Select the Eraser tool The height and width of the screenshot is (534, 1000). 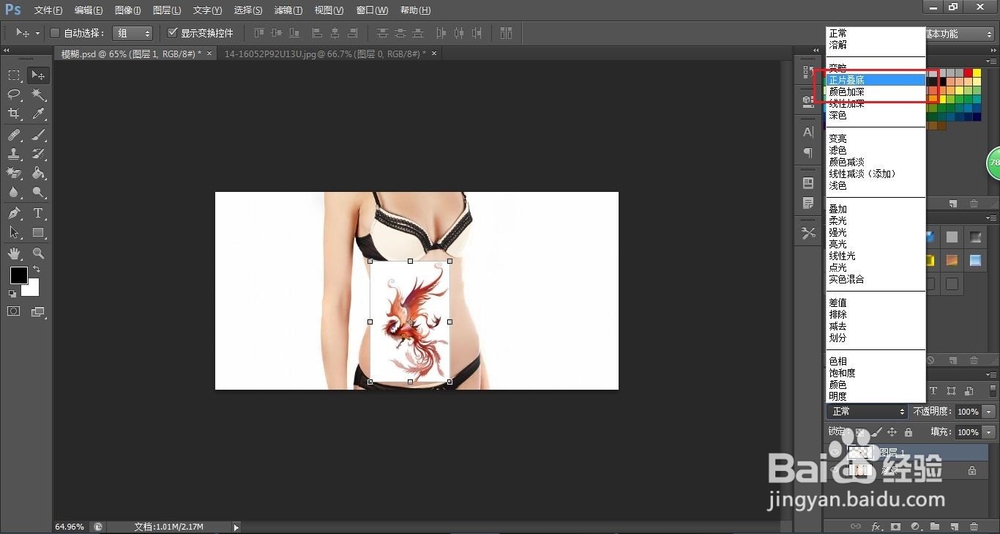tap(13, 173)
